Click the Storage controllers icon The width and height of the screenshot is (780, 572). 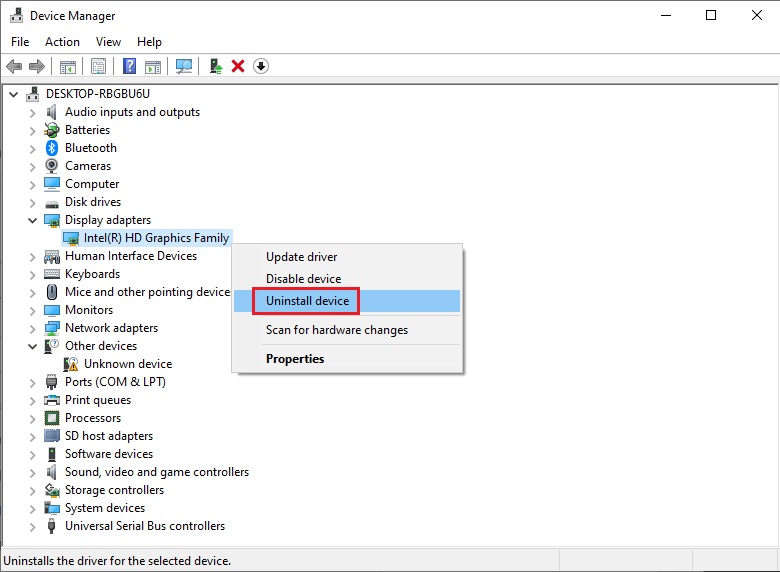(x=52, y=490)
